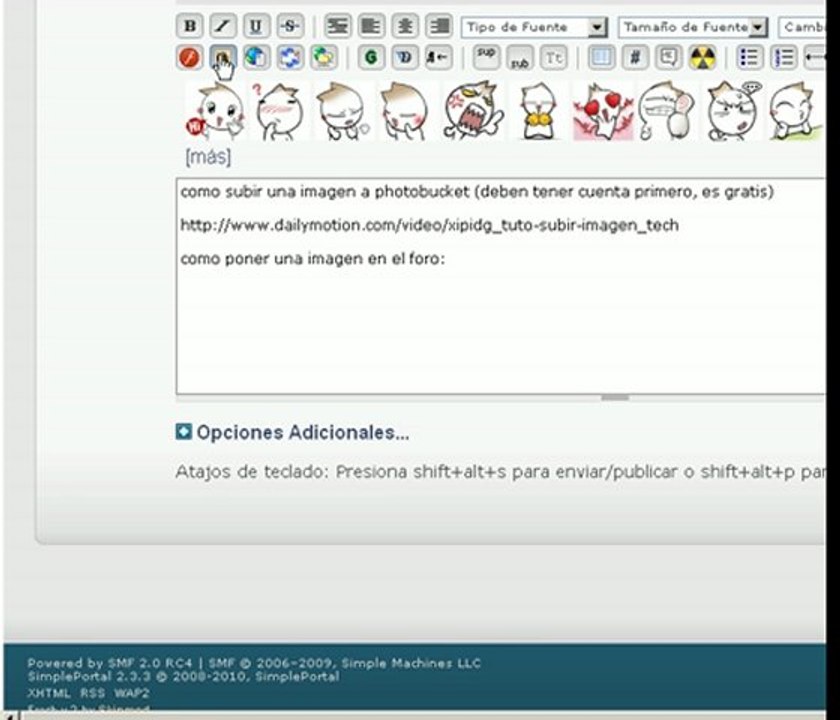This screenshot has height=720, width=840.
Task: Insert a numbered ordered list
Action: (x=783, y=57)
